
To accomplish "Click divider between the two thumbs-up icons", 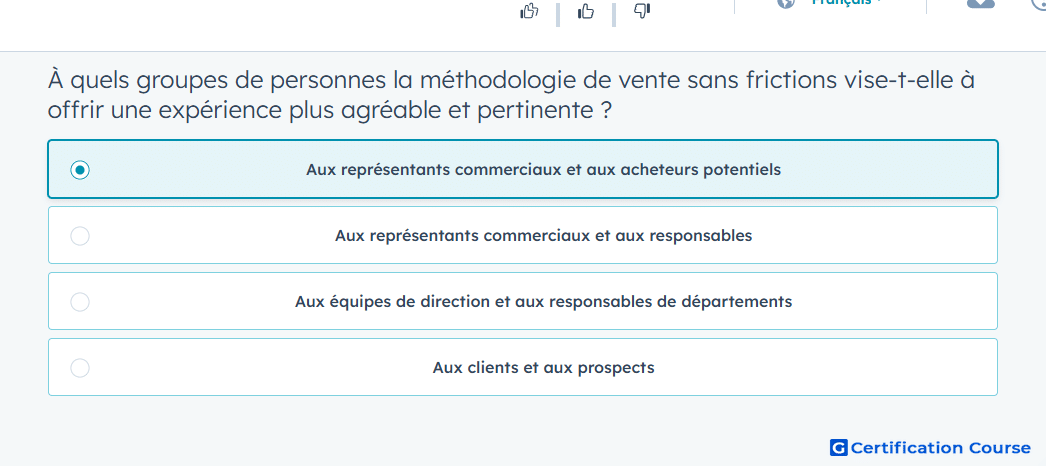I will (x=557, y=15).
